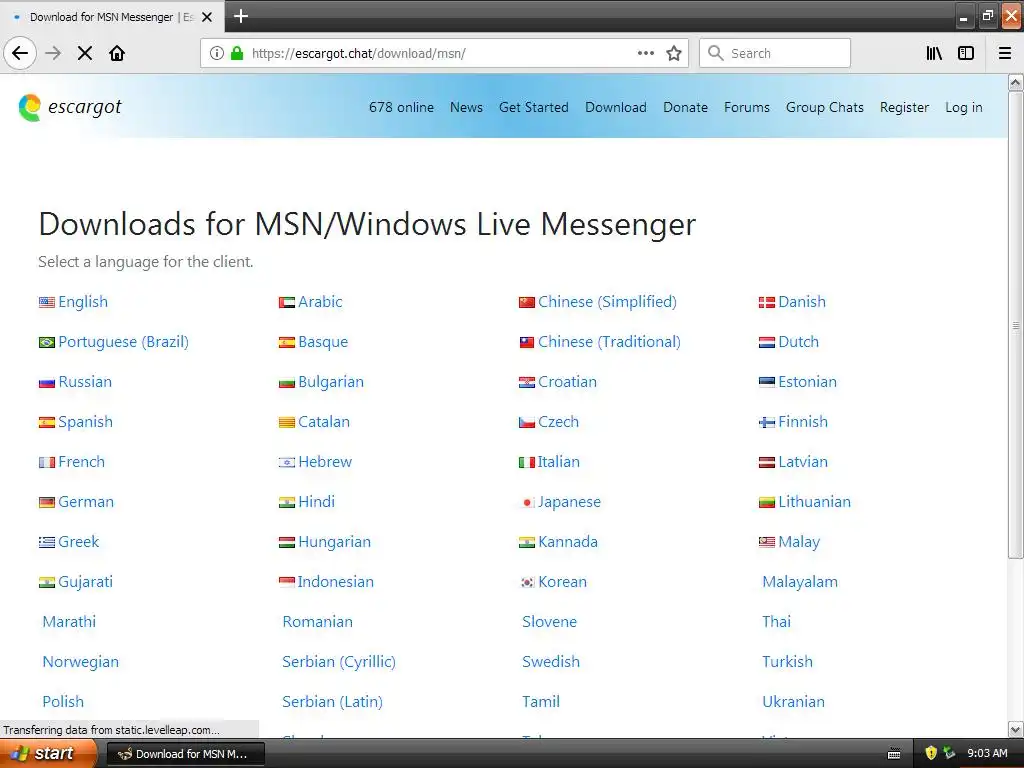Screen dimensions: 1024x768
Task: Open the Forums navigation link
Action: coord(746,107)
